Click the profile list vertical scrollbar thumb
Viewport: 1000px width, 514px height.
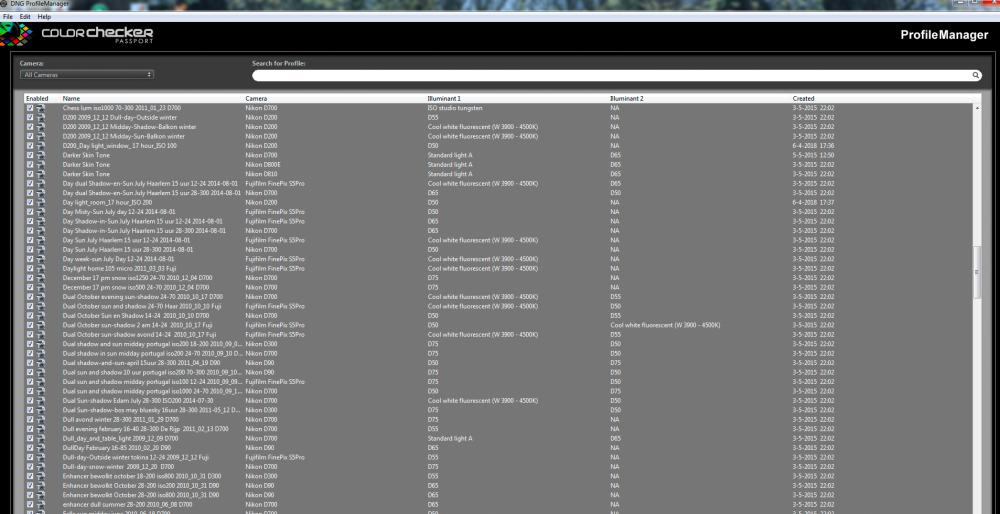977,272
